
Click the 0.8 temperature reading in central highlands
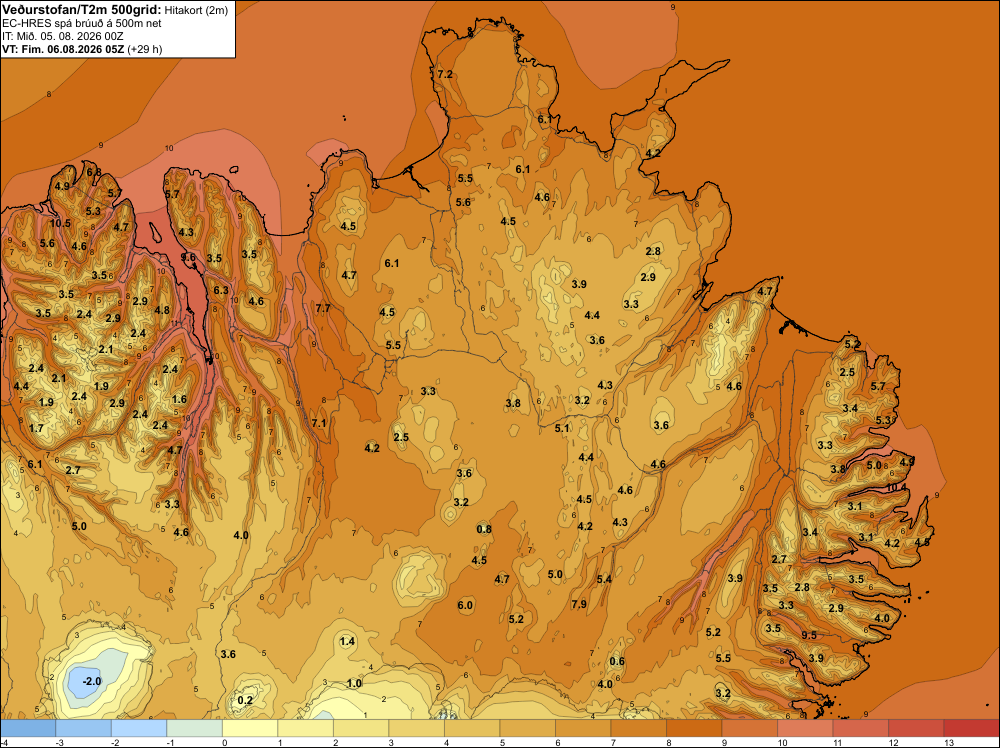484,529
